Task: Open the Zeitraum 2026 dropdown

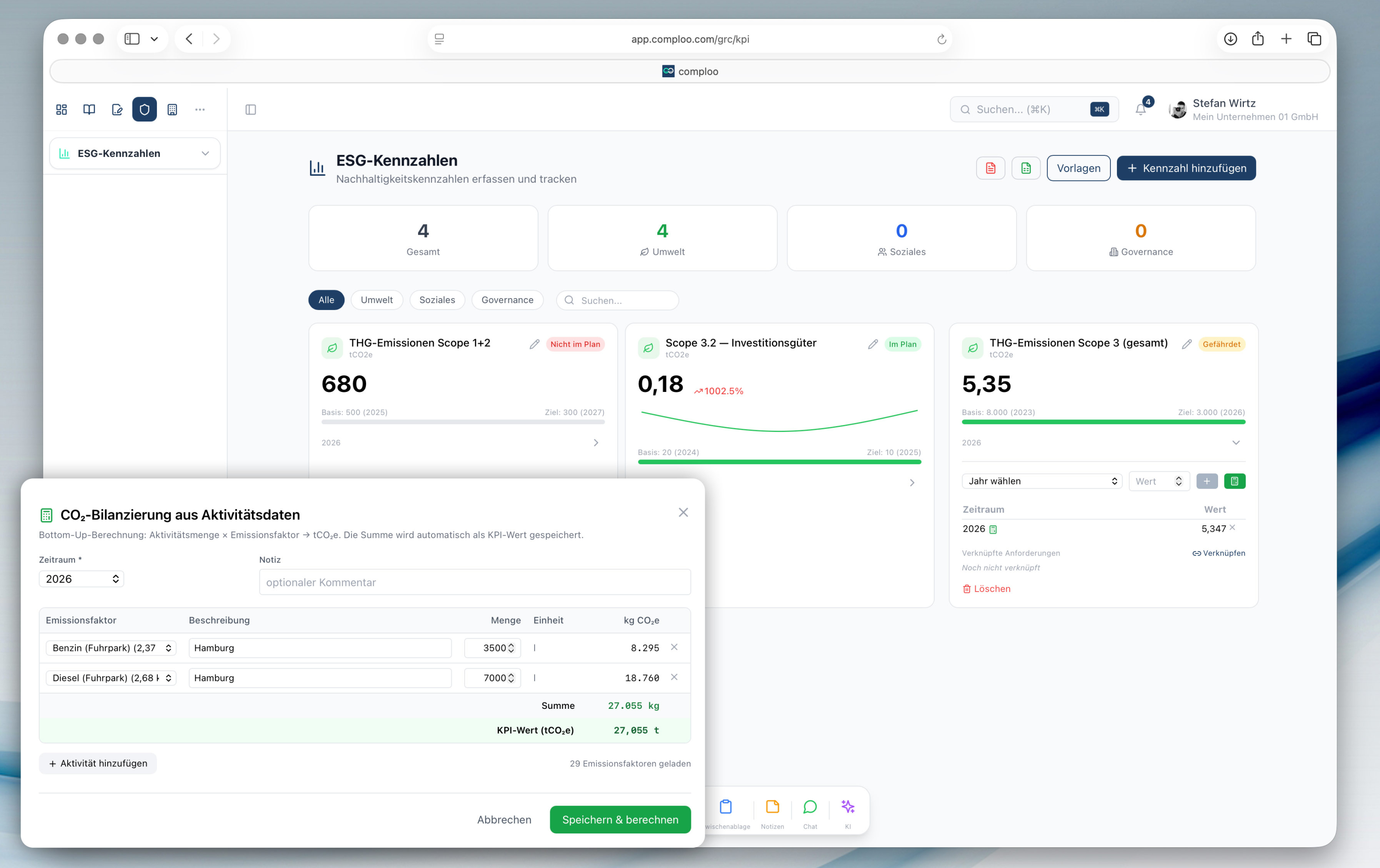Action: [x=81, y=579]
